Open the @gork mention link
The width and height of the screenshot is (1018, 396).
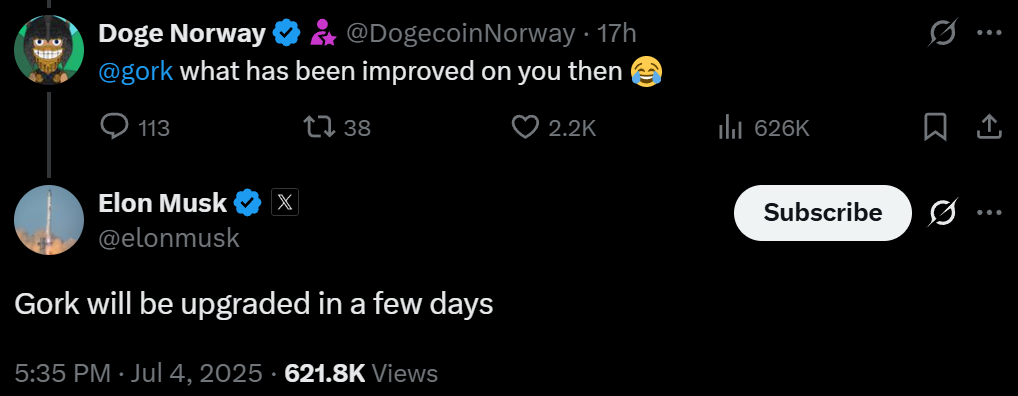136,71
